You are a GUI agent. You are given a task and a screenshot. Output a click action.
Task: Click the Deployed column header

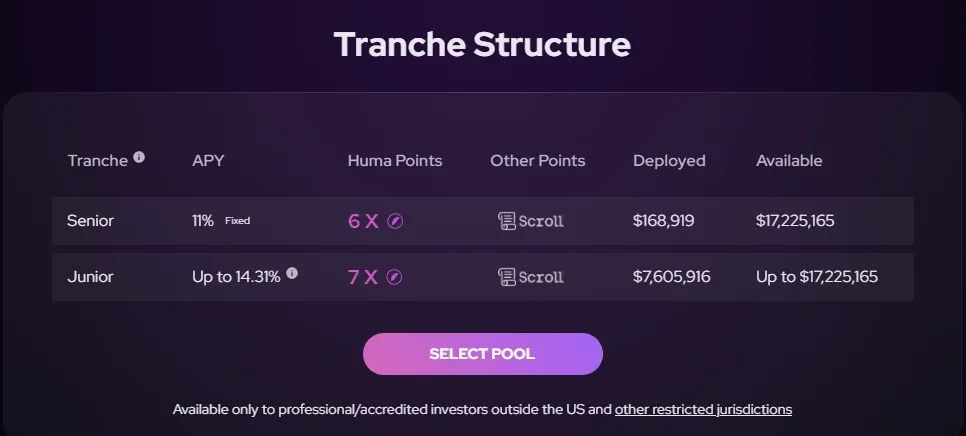pyautogui.click(x=669, y=160)
